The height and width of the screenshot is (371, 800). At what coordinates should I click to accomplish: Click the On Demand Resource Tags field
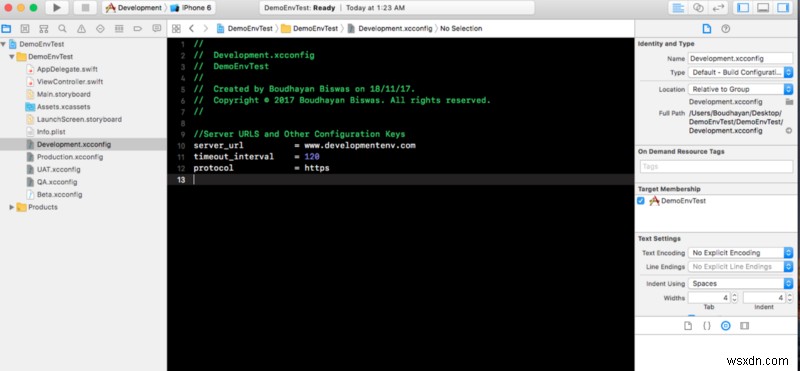tap(716, 166)
